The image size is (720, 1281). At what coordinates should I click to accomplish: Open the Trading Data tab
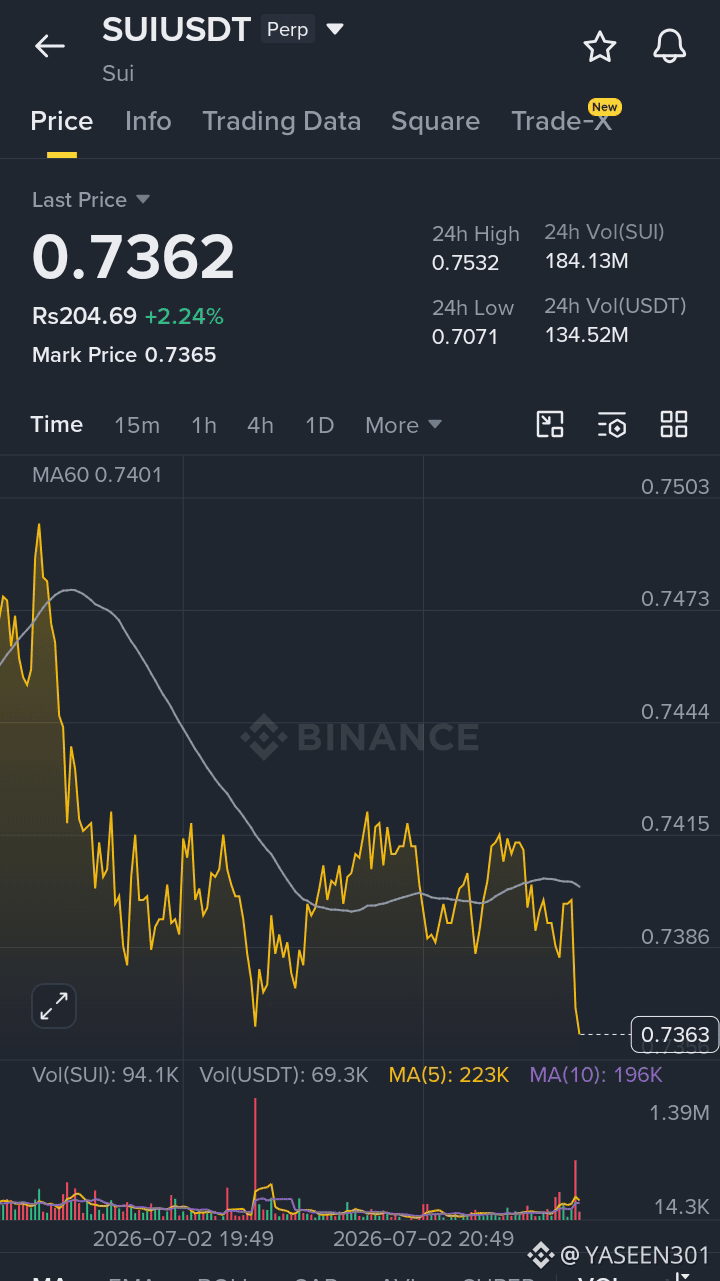pos(282,121)
